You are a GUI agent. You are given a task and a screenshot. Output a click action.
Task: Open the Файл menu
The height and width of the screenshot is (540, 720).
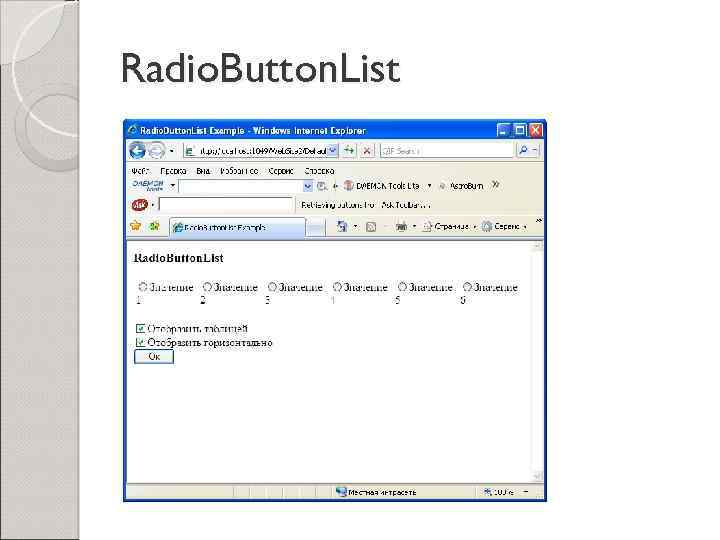tap(140, 171)
